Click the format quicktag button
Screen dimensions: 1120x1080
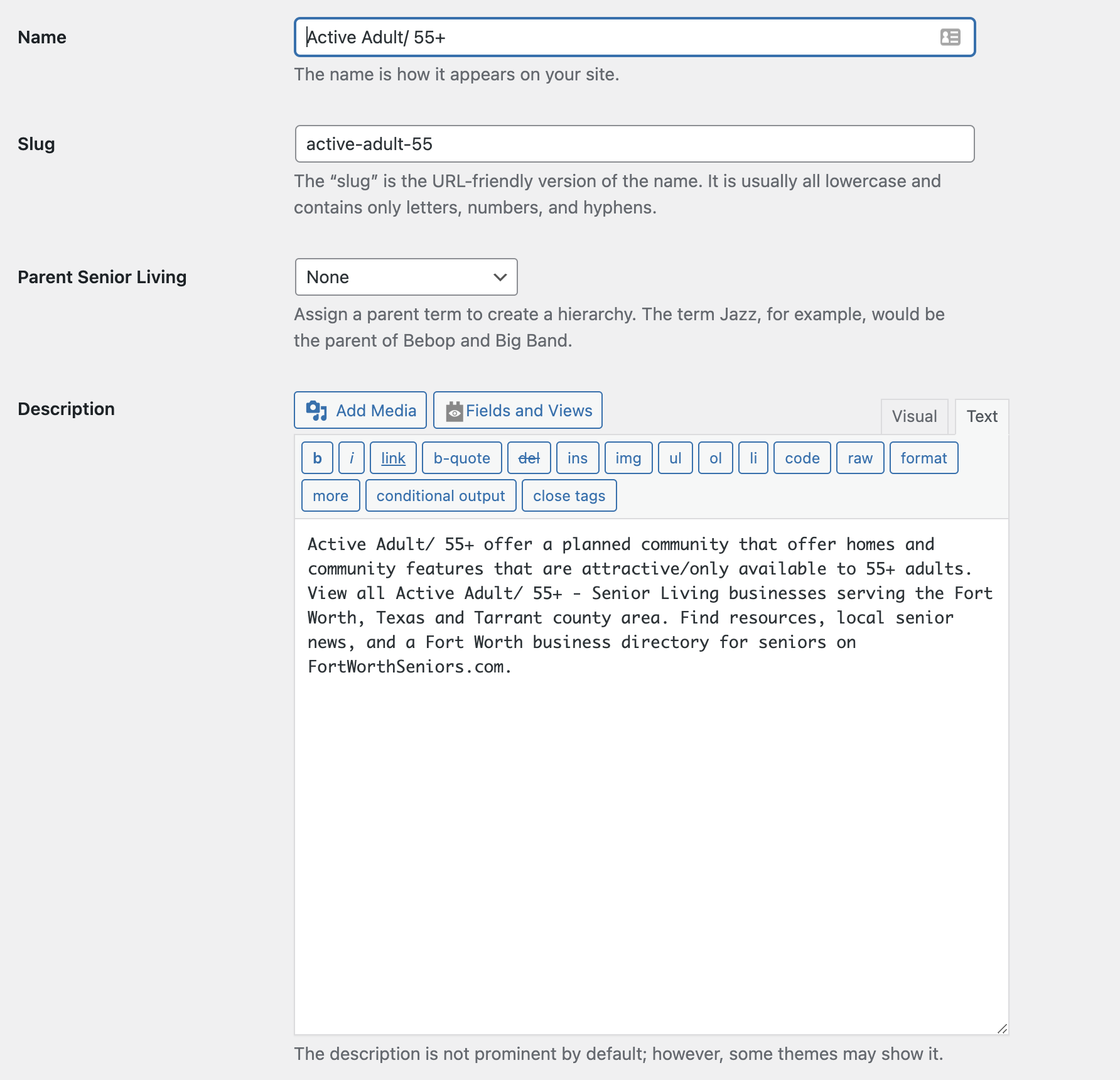[923, 458]
